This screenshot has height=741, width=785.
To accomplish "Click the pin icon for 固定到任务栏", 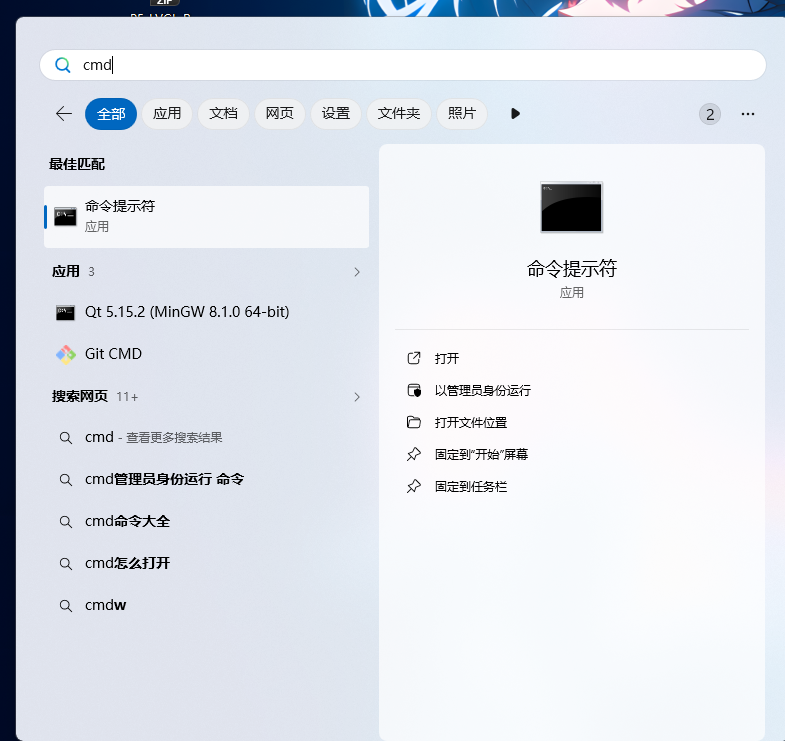I will pyautogui.click(x=414, y=486).
